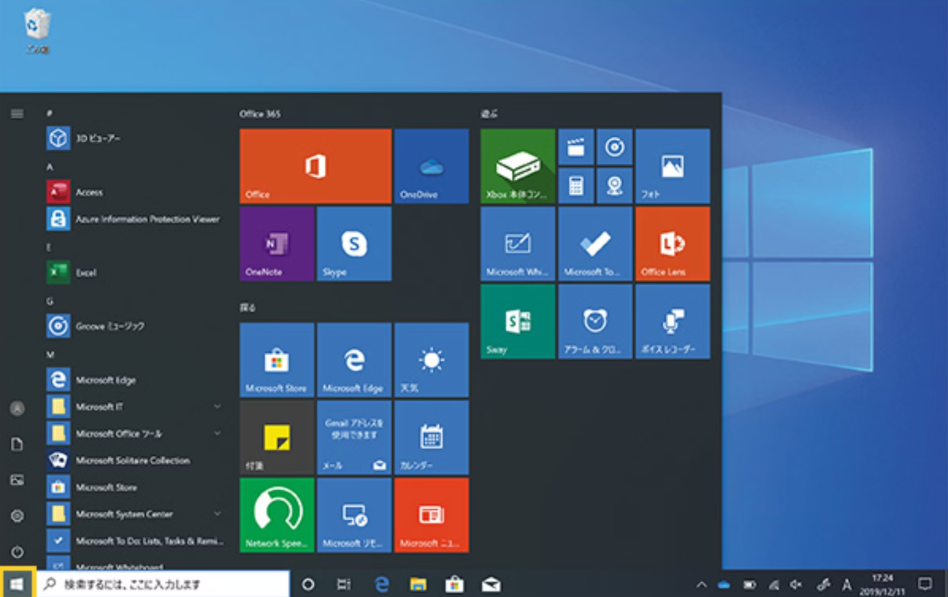Open the OneDrive tile
Image resolution: width=948 pixels, height=597 pixels.
click(x=431, y=166)
